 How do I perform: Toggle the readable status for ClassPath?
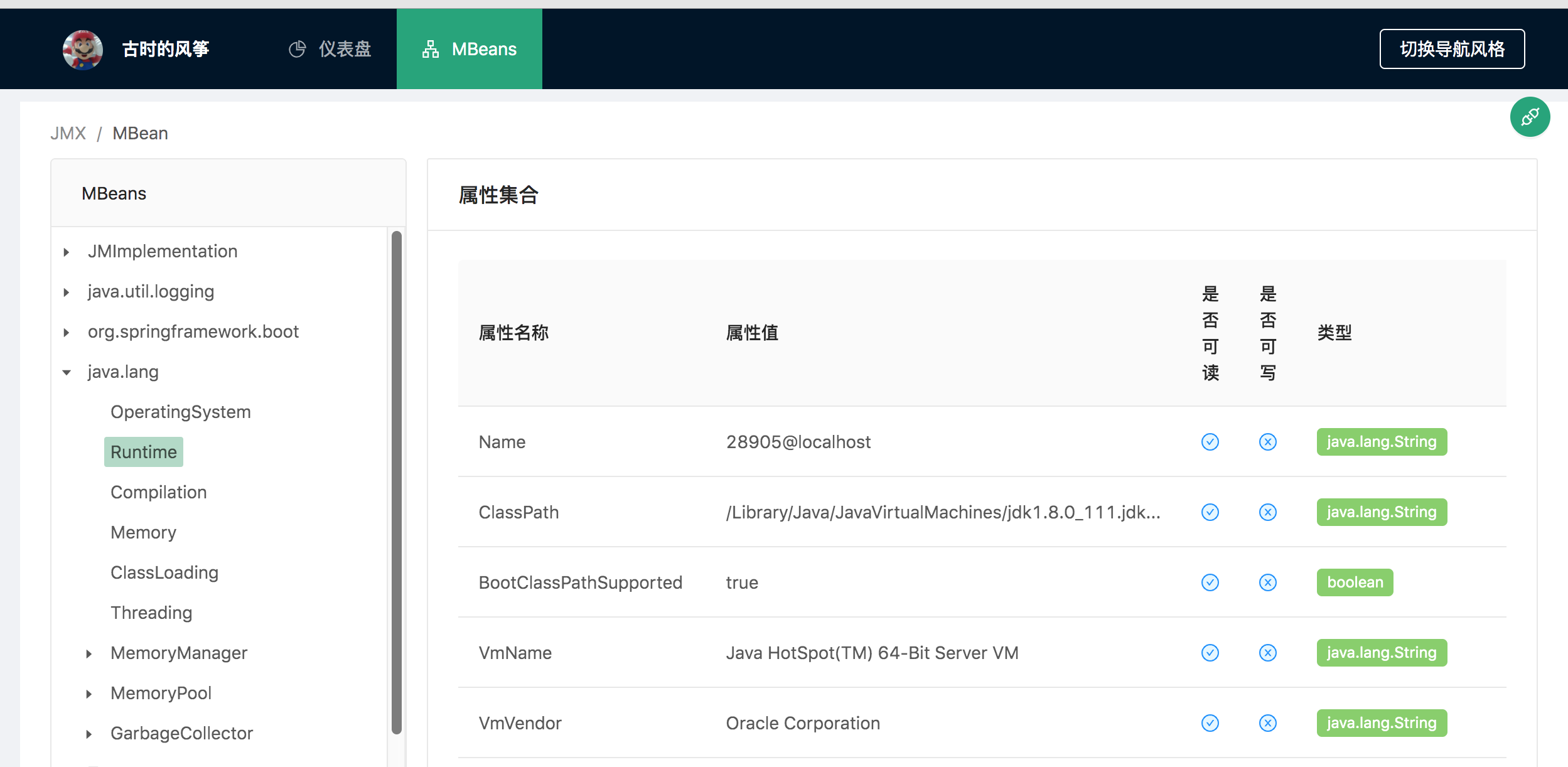click(1210, 512)
